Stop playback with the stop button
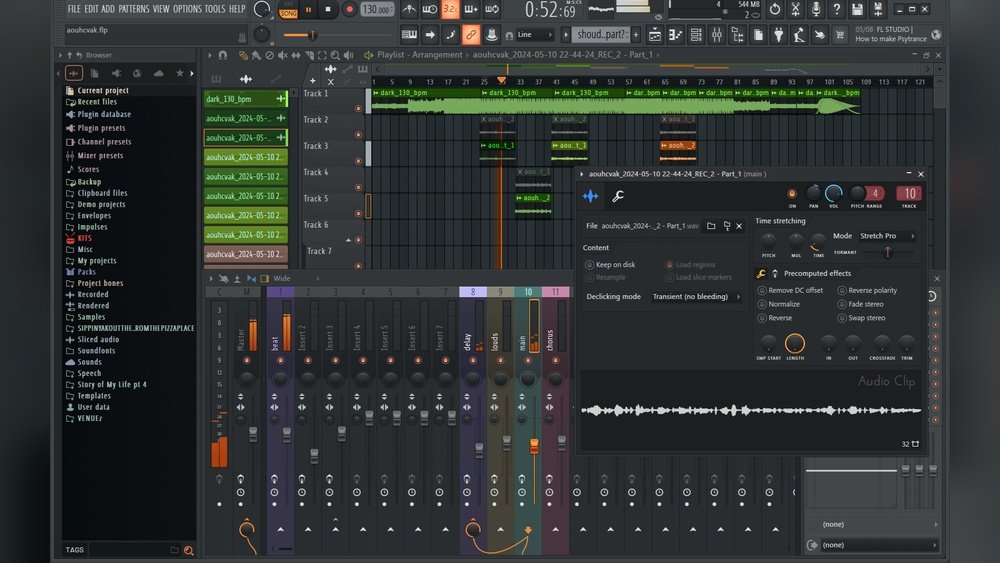The width and height of the screenshot is (1000, 563). [x=328, y=10]
